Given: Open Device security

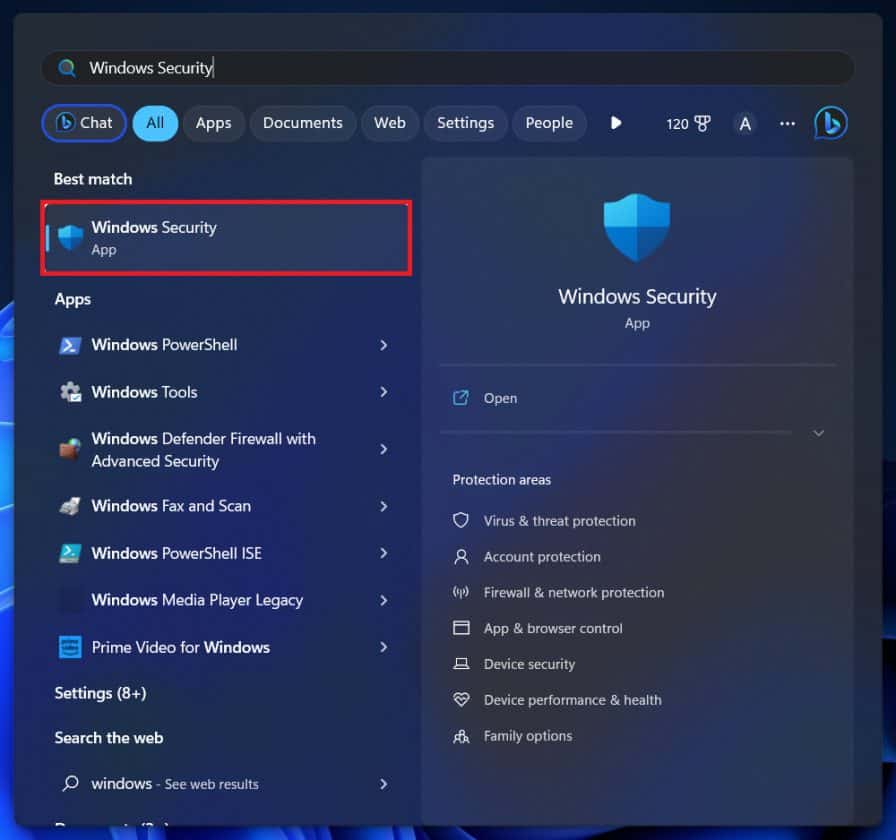Looking at the screenshot, I should (528, 664).
